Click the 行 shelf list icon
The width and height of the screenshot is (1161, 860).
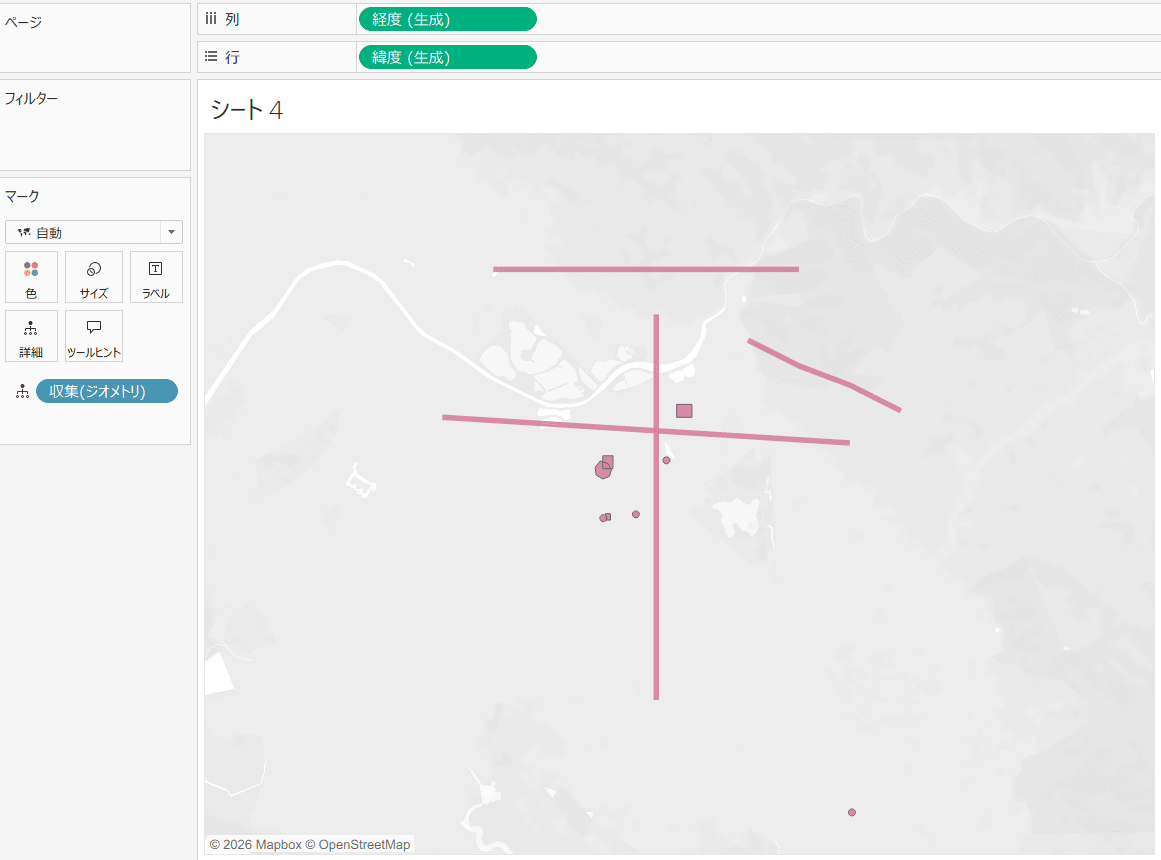coord(209,56)
